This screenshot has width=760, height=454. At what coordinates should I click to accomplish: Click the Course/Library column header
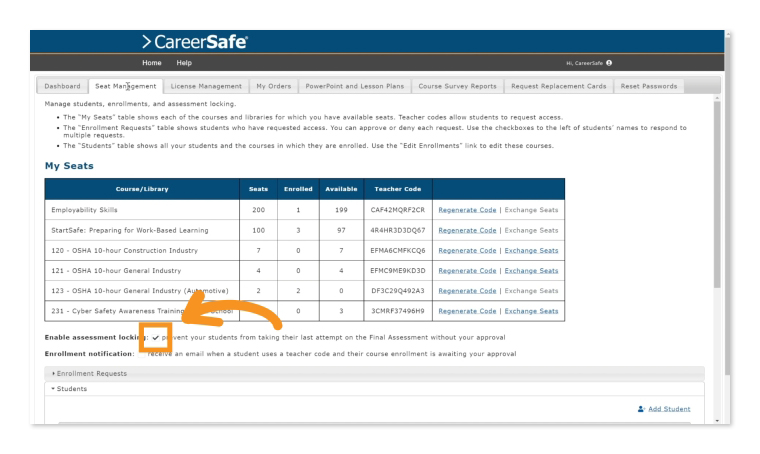(x=142, y=189)
